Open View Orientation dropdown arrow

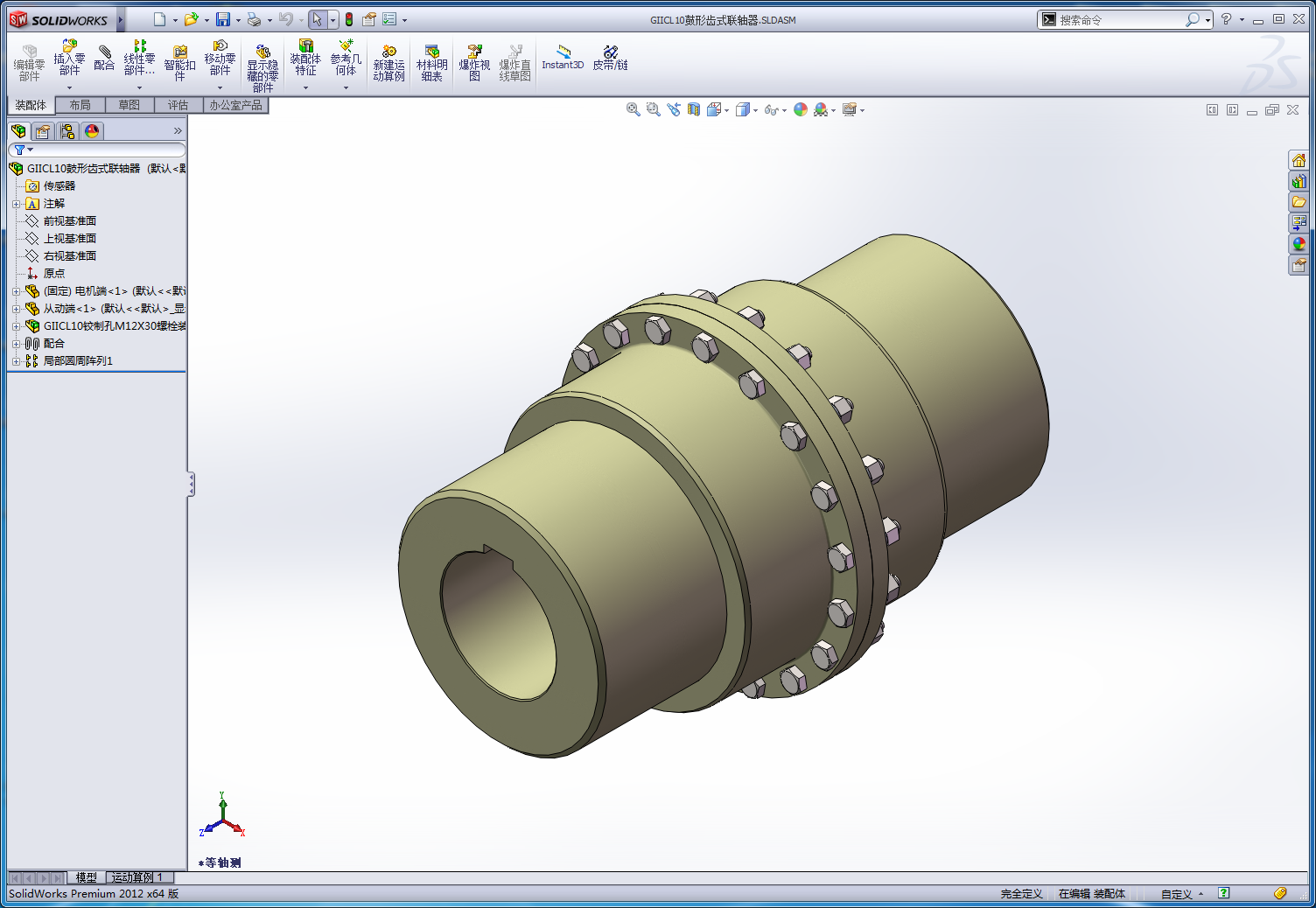(x=726, y=110)
